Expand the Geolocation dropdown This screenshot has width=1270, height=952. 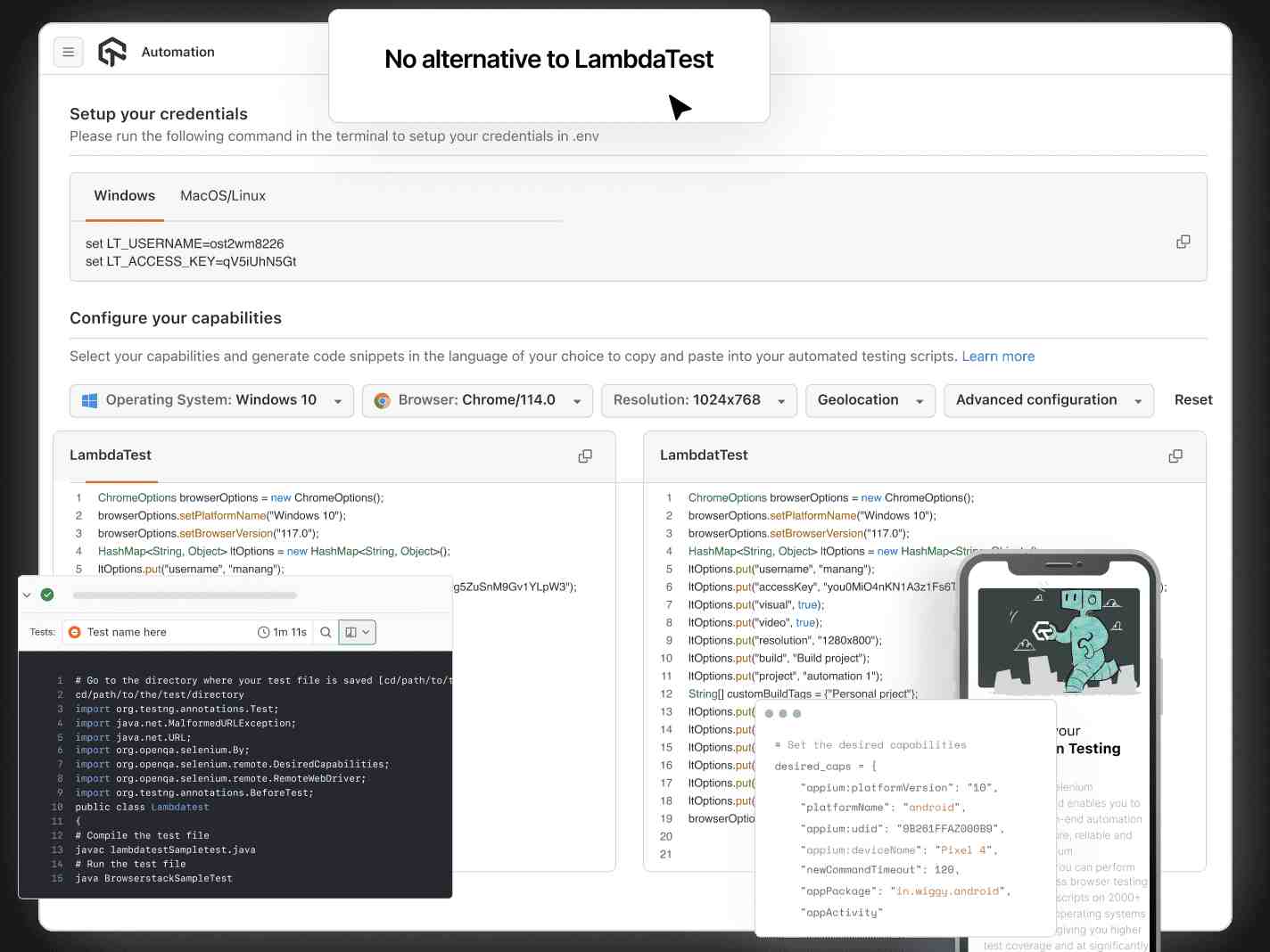coord(870,401)
